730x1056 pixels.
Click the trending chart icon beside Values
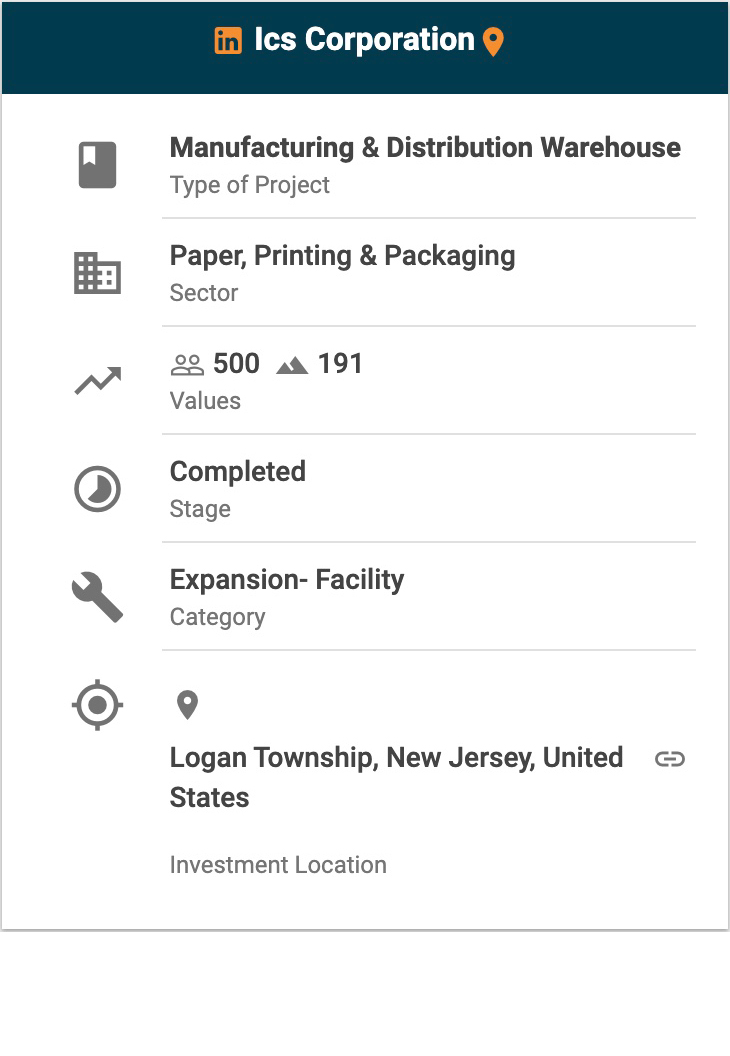(x=98, y=381)
